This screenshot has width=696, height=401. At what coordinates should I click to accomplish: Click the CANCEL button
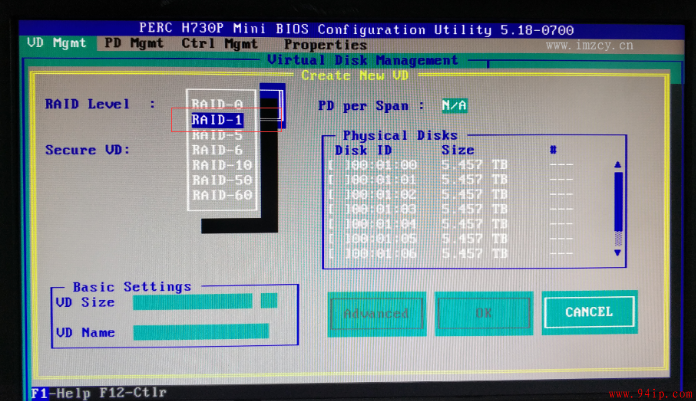(589, 312)
